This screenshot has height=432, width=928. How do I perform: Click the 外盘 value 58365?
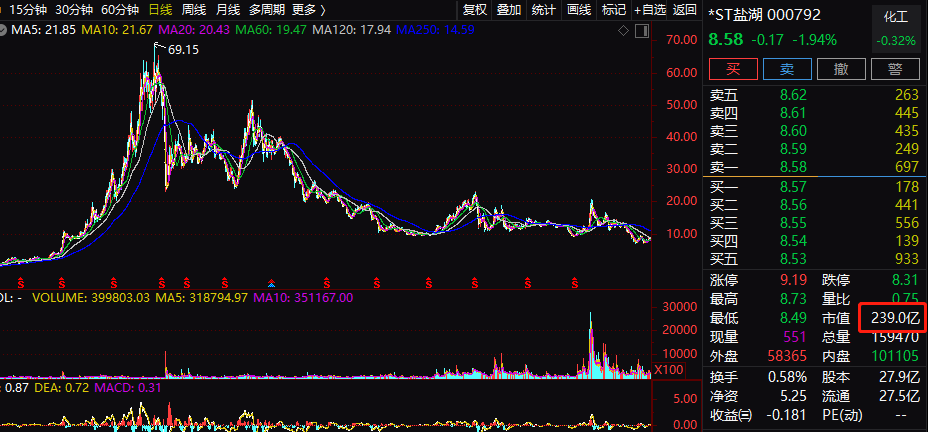click(787, 356)
